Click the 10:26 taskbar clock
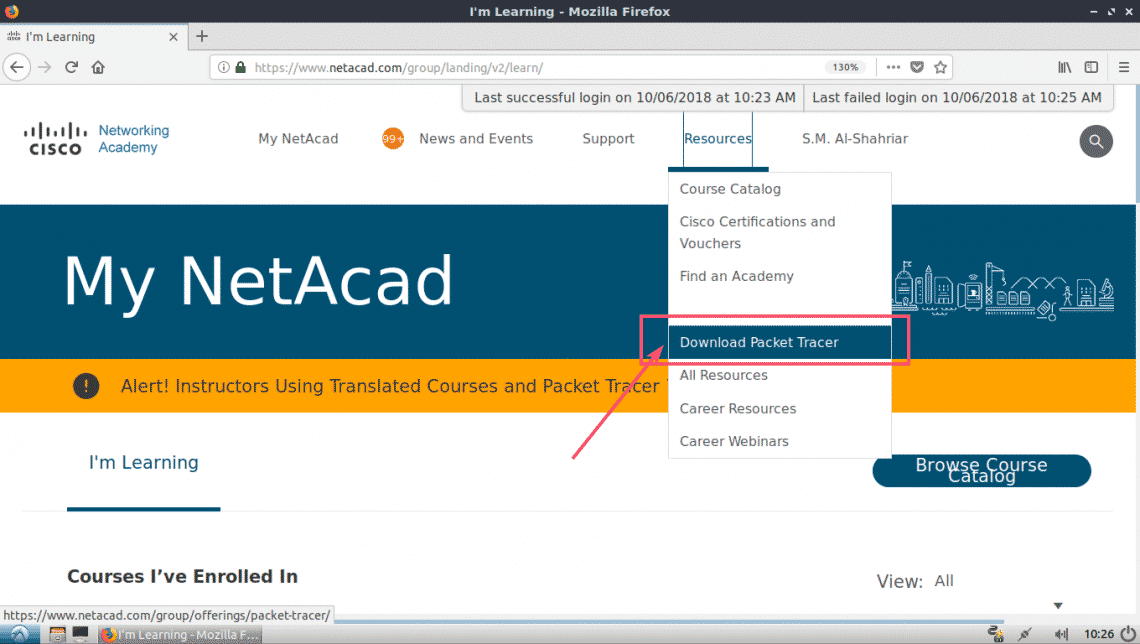 pos(1099,635)
